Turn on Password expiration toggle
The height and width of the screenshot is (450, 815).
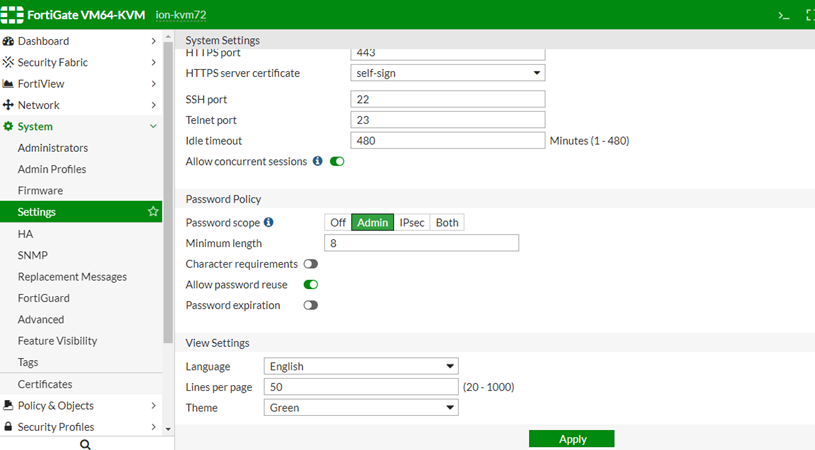point(310,305)
